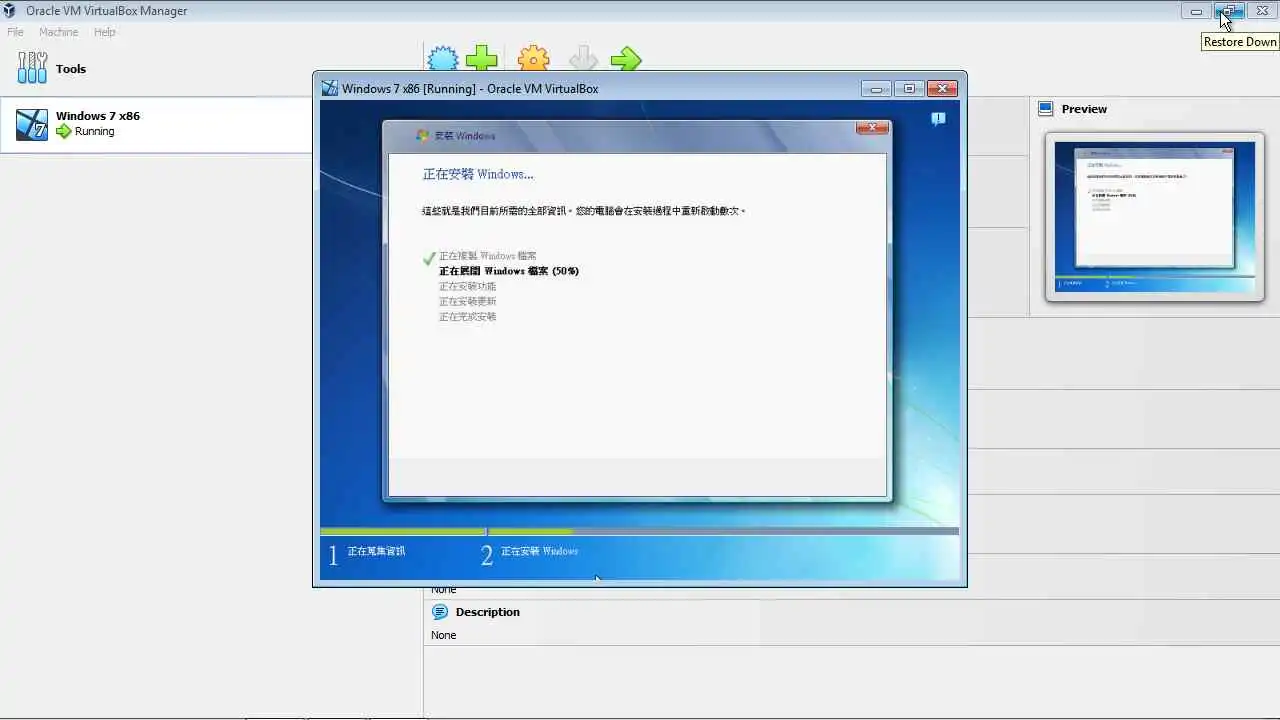This screenshot has height=720, width=1280.
Task: Select the Tools entry label
Action: (x=71, y=69)
